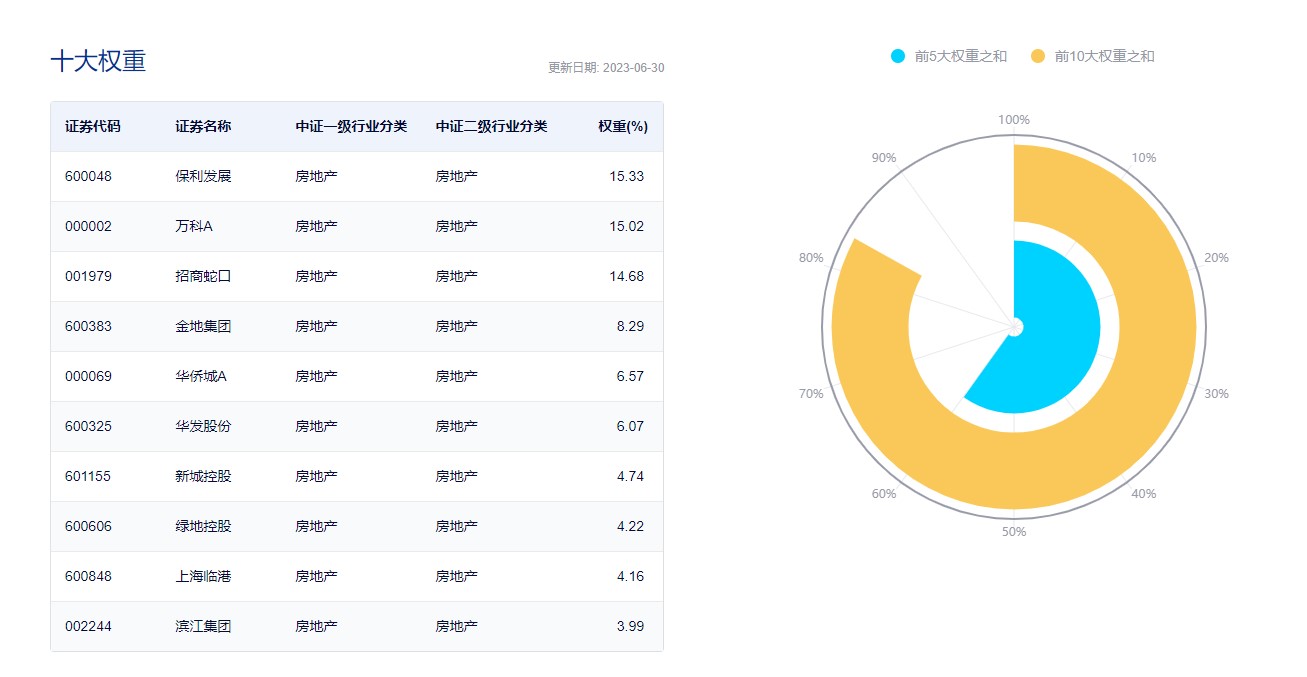The height and width of the screenshot is (677, 1307).
Task: Click the 中证二级行业分类 column header
Action: tap(491, 127)
